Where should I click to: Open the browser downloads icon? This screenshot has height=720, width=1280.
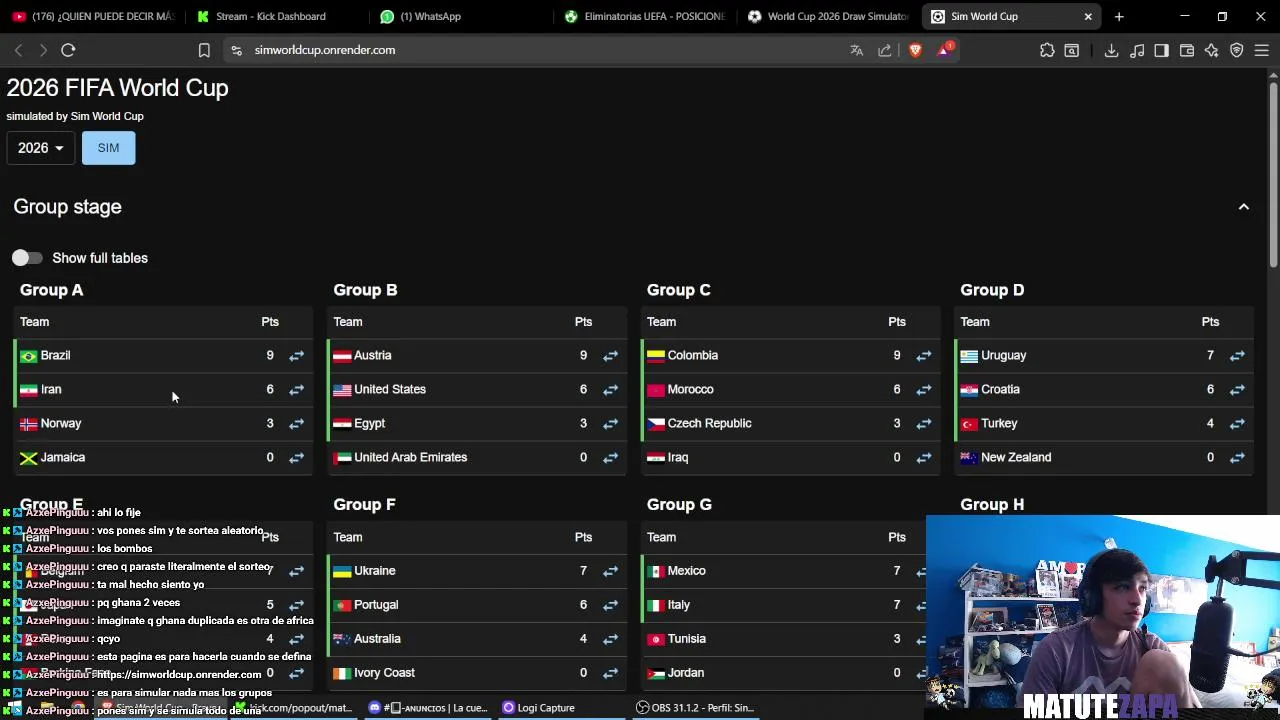point(1111,50)
